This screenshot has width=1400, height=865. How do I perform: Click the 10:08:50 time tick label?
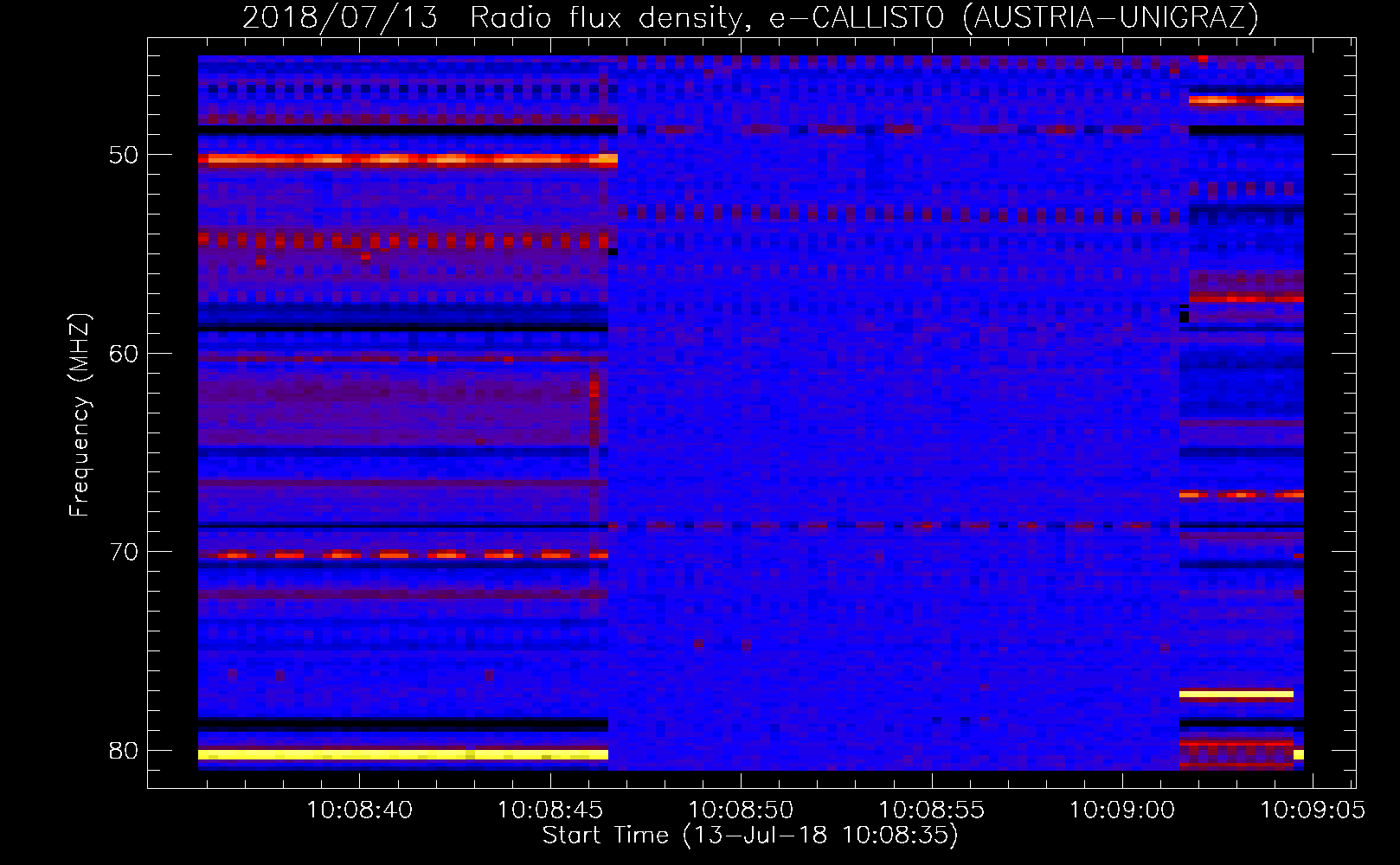click(741, 811)
